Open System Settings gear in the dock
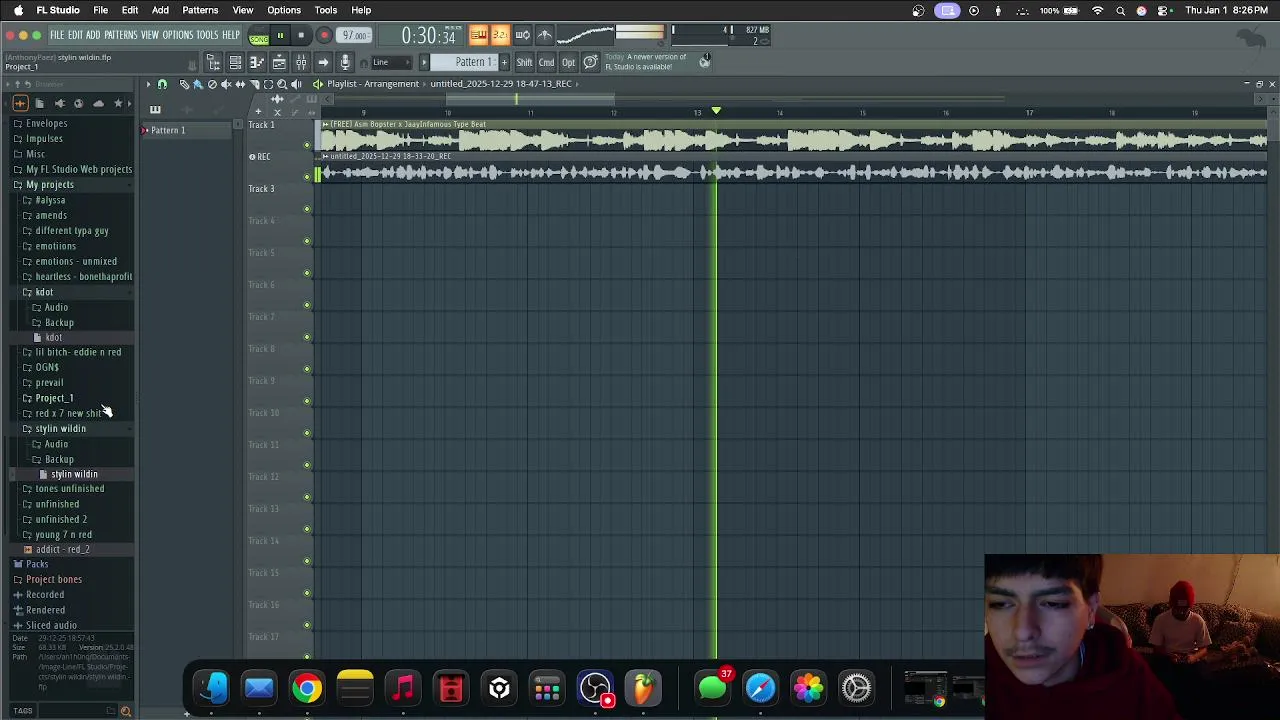The height and width of the screenshot is (720, 1280). pos(857,688)
